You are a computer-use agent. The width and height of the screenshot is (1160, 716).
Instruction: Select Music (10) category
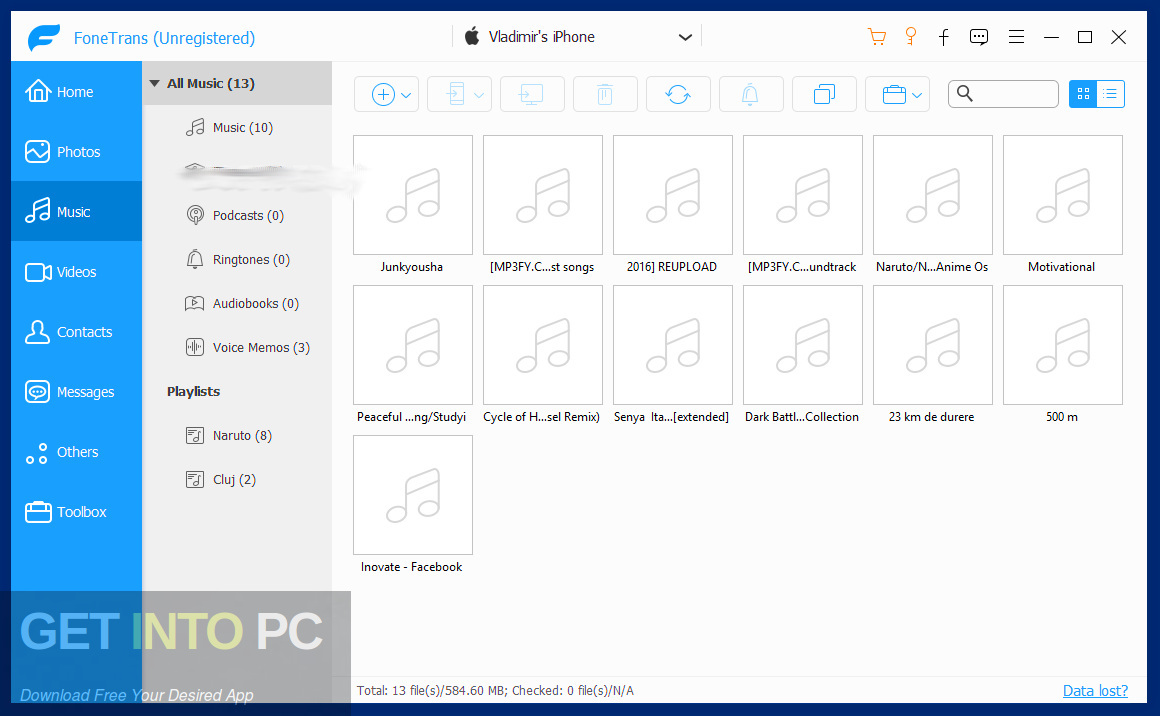tap(237, 127)
